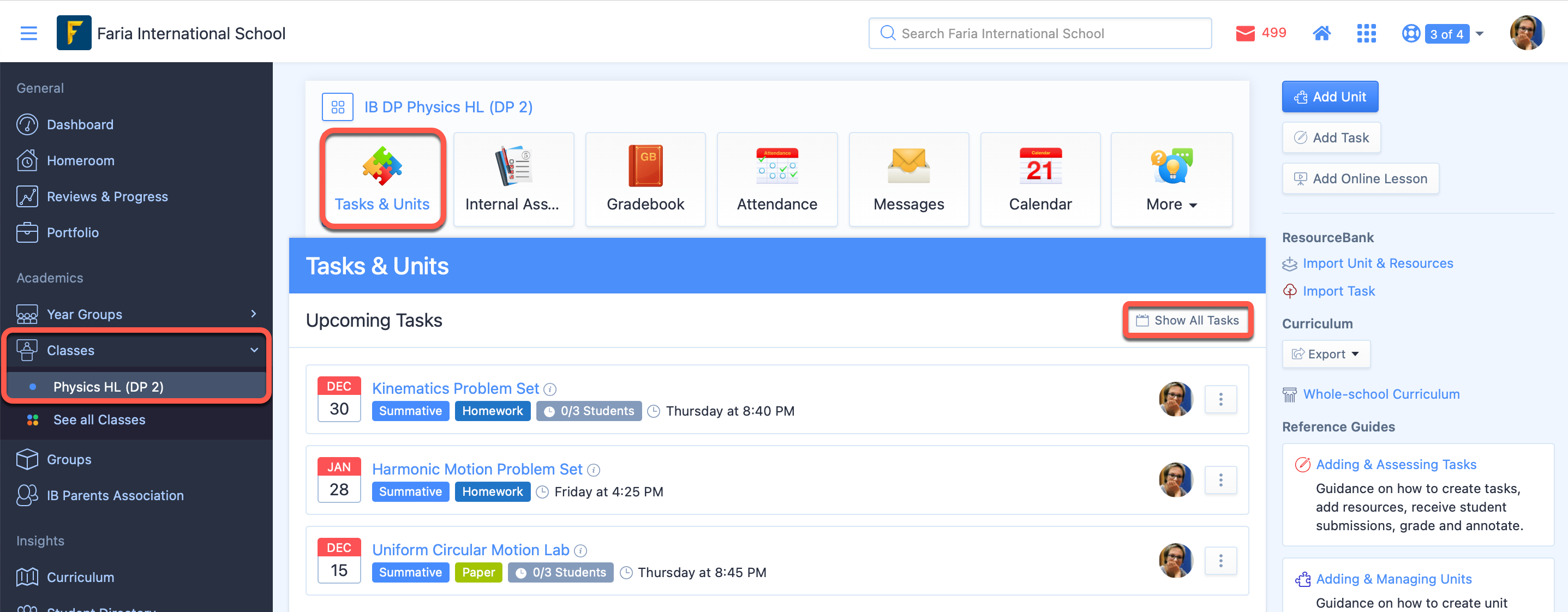Screen dimensions: 1568x612
Task: Open Portfolio in sidebar
Action: click(73, 232)
